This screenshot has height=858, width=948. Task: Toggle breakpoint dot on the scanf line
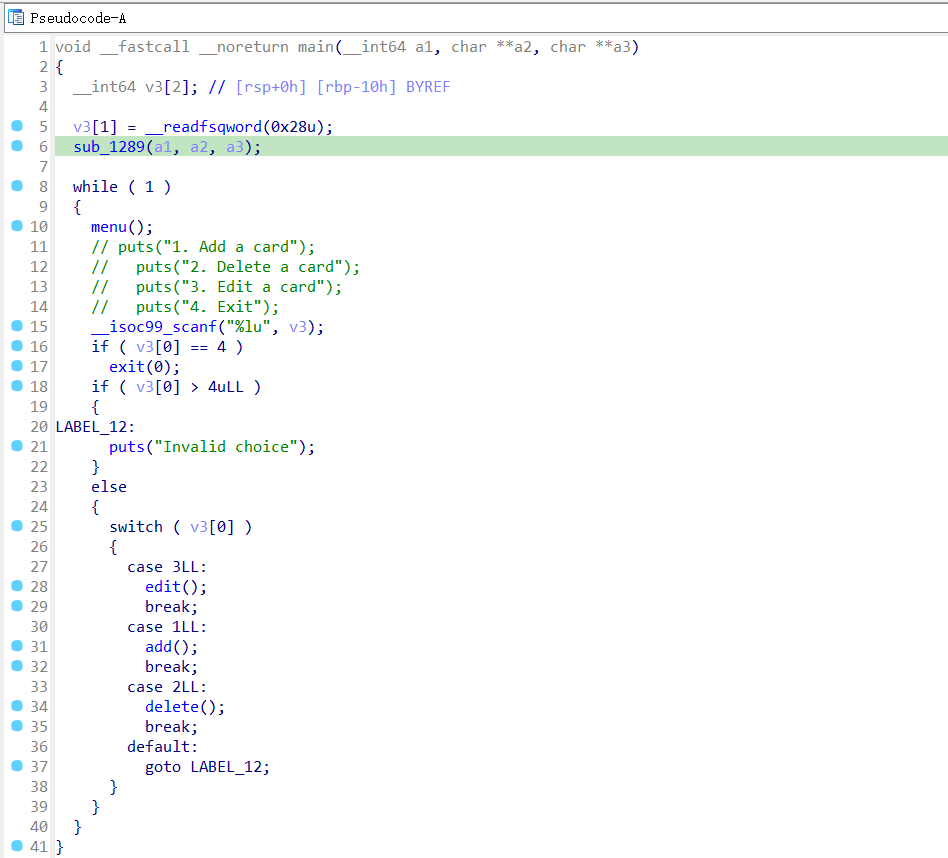[17, 326]
